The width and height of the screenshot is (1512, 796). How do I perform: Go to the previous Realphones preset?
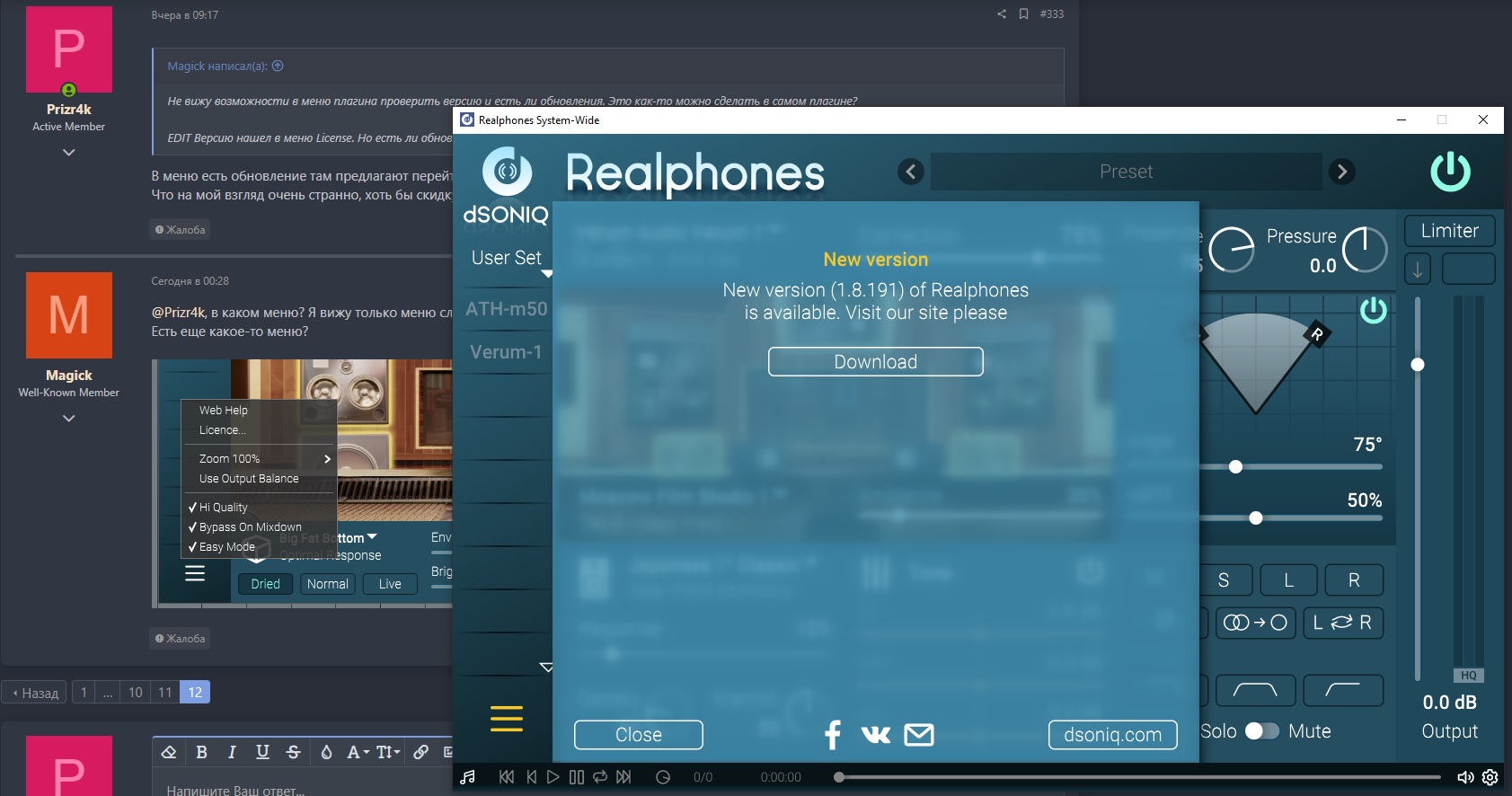(x=911, y=172)
